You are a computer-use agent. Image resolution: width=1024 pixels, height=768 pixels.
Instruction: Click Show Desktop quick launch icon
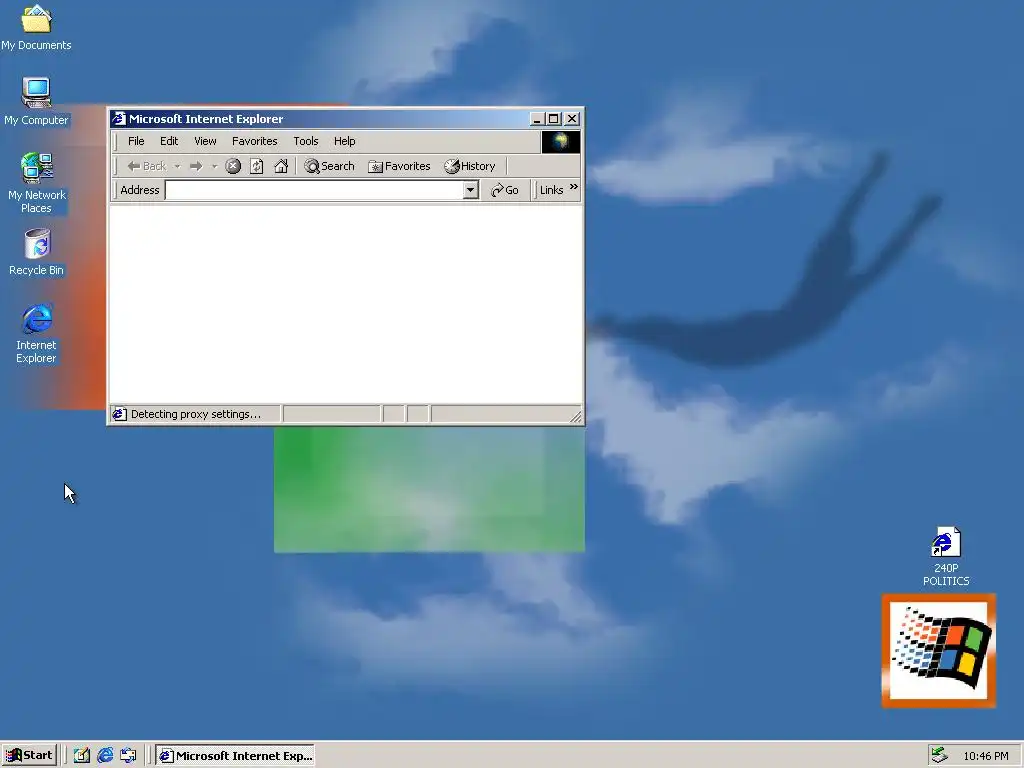click(x=82, y=756)
